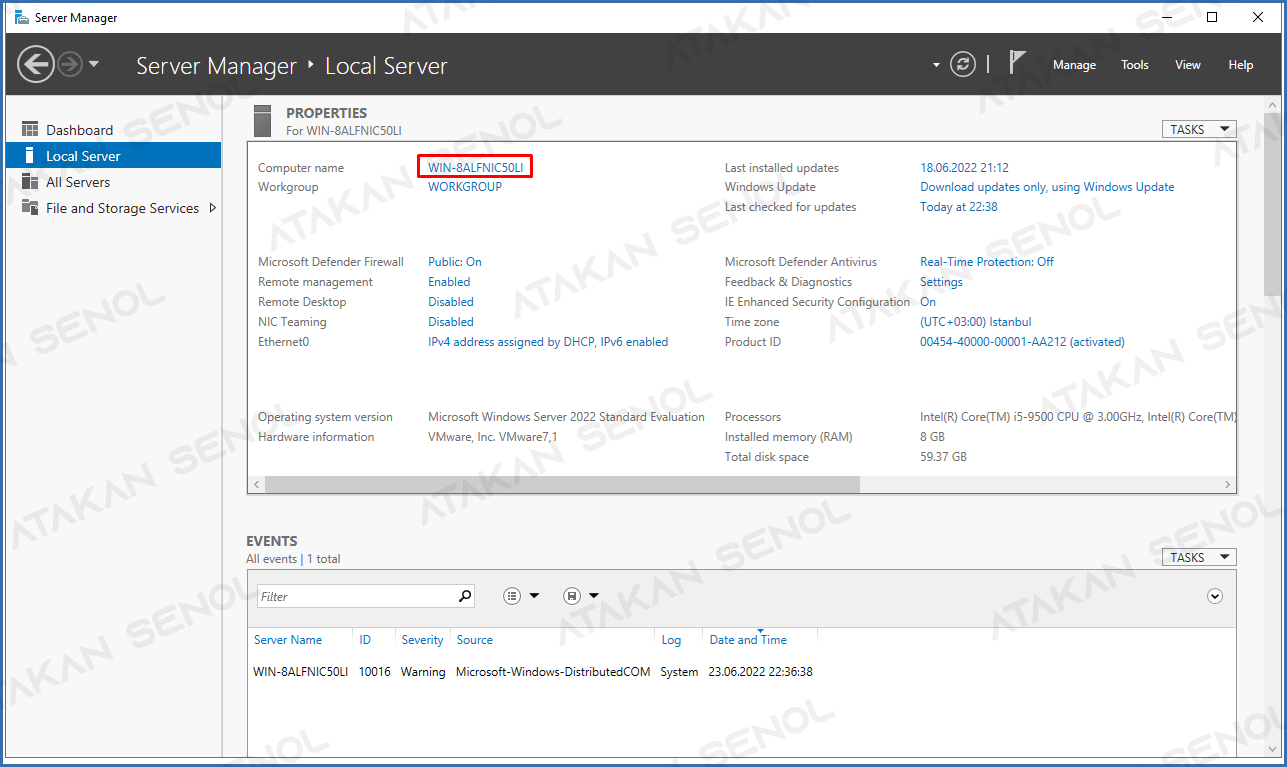Click the properties horizontal scrollbar

pyautogui.click(x=562, y=484)
